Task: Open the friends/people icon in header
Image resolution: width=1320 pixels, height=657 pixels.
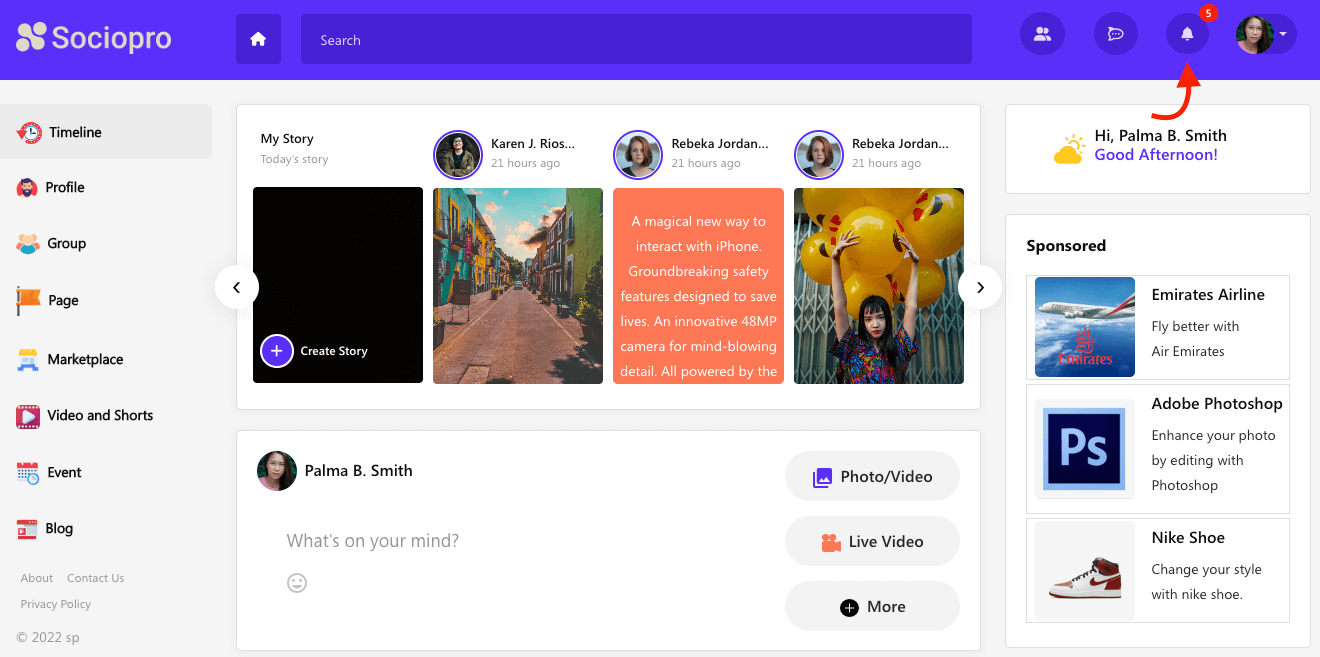Action: [1042, 34]
